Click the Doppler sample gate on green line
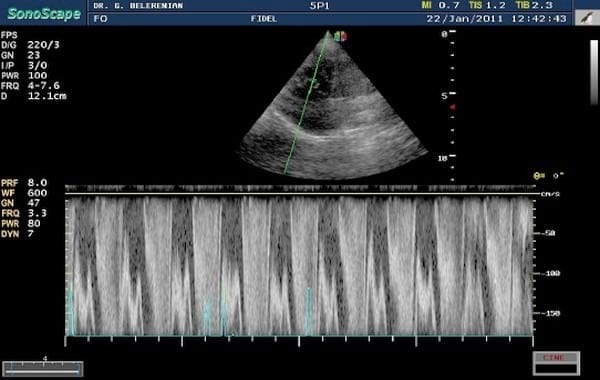This screenshot has height=380, width=600. tap(313, 83)
